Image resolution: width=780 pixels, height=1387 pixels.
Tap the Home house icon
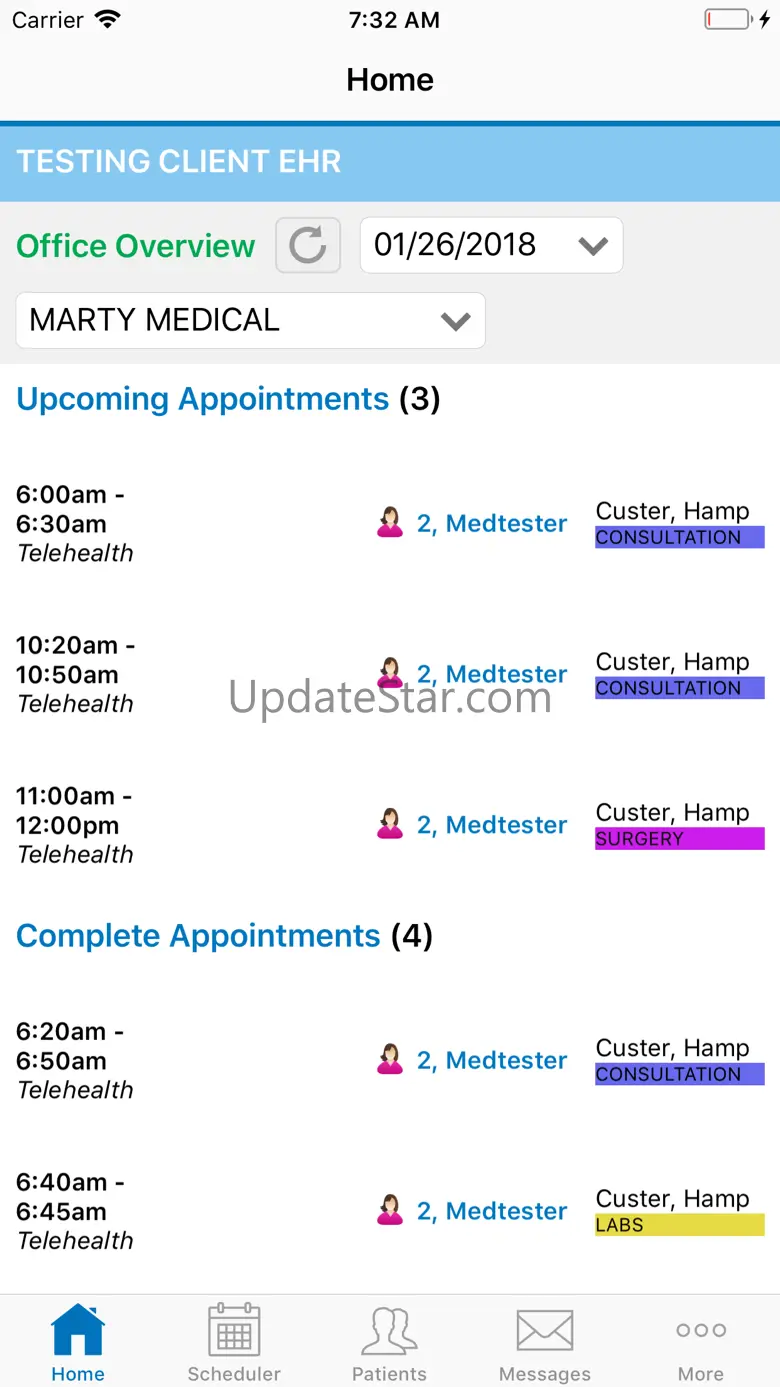(78, 1331)
